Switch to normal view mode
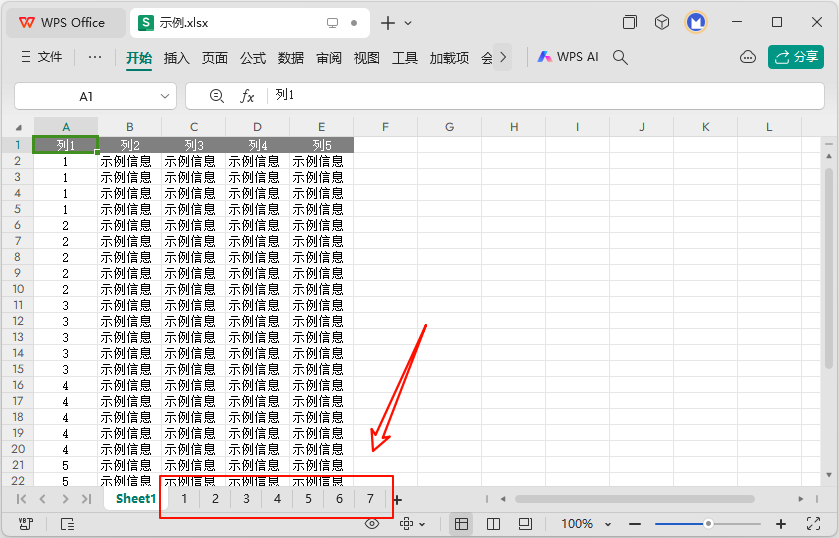Viewport: 839px width, 538px height. pos(461,523)
